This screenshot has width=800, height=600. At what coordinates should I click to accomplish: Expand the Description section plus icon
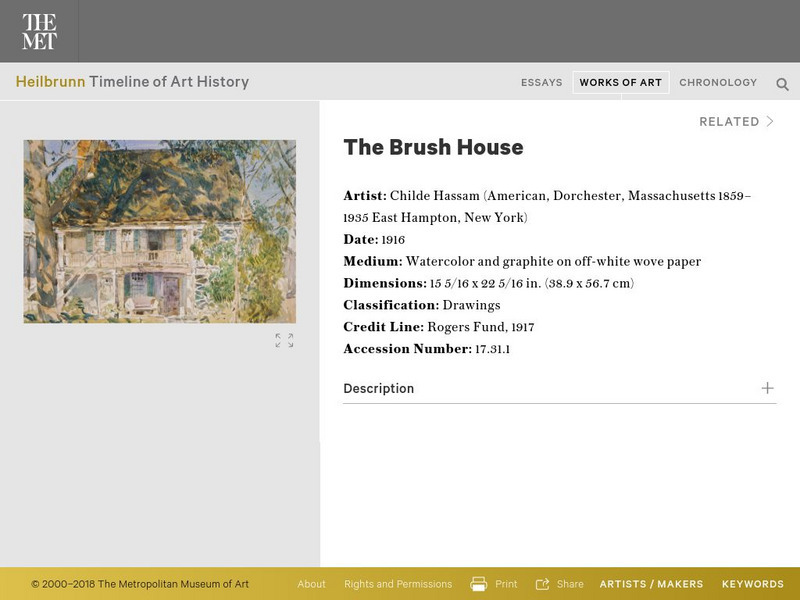(x=767, y=388)
